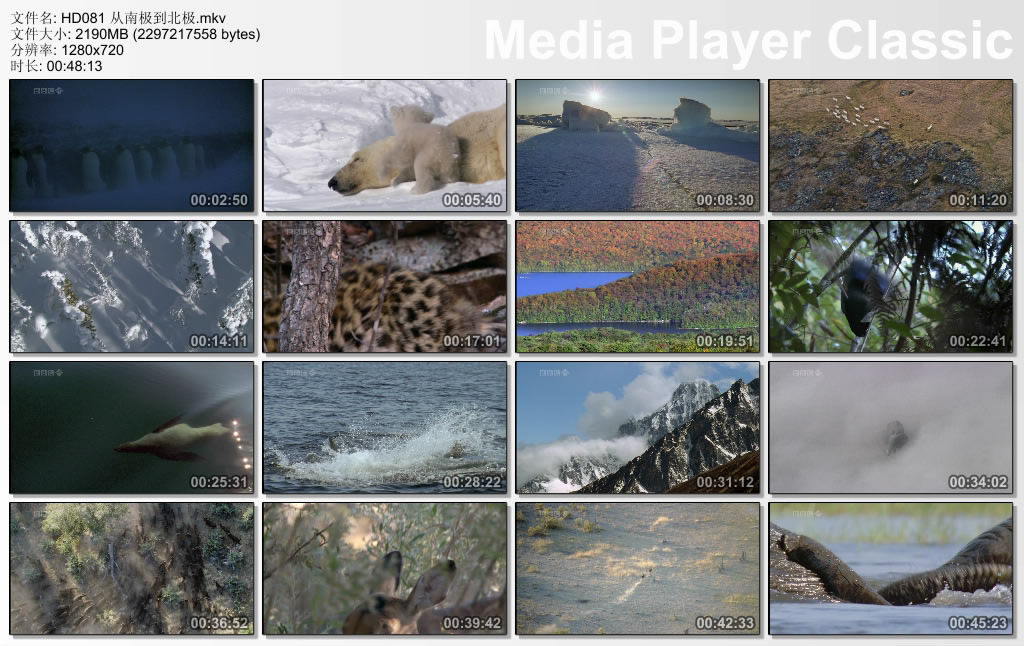Click the Media Player Classic watermark title
The height and width of the screenshot is (646, 1024).
(x=748, y=40)
